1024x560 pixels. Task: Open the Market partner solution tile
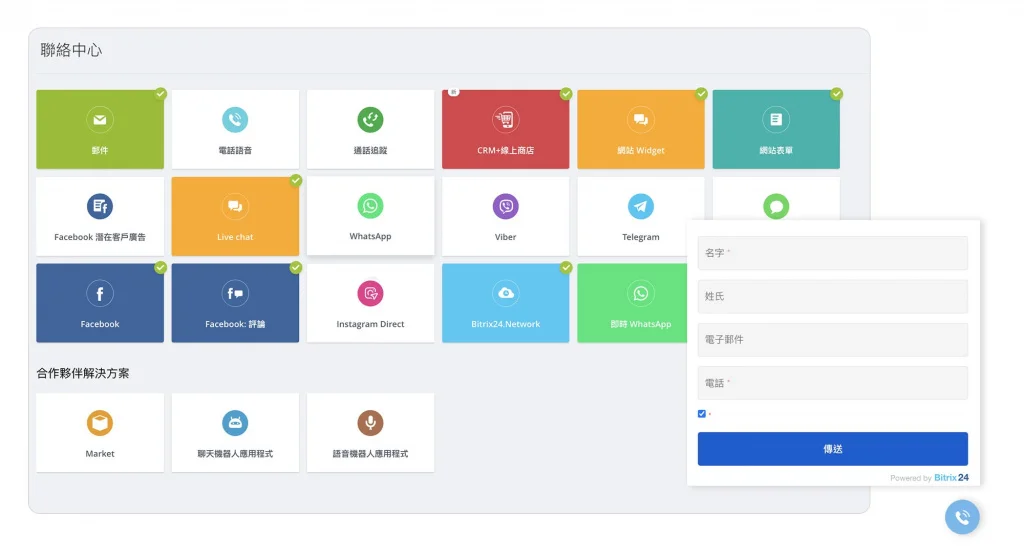100,432
